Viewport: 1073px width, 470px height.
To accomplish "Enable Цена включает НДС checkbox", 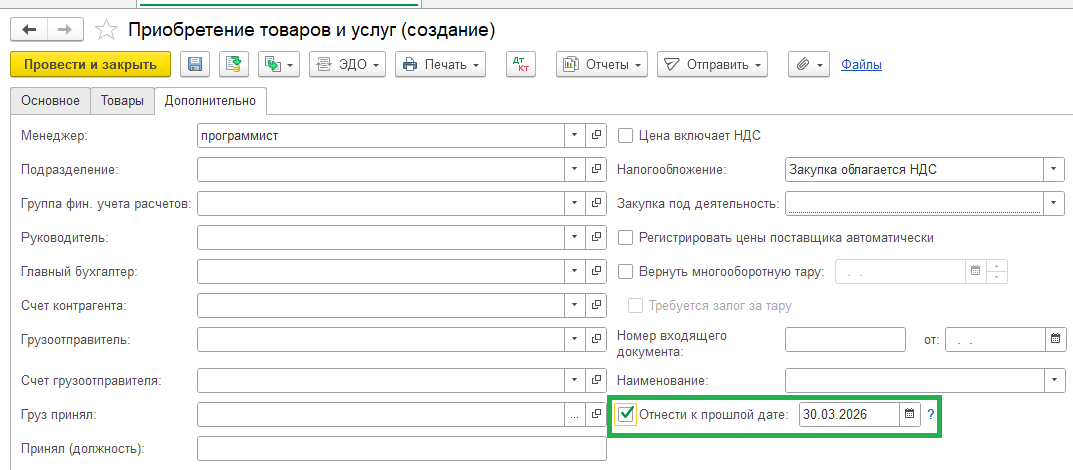I will coord(626,135).
